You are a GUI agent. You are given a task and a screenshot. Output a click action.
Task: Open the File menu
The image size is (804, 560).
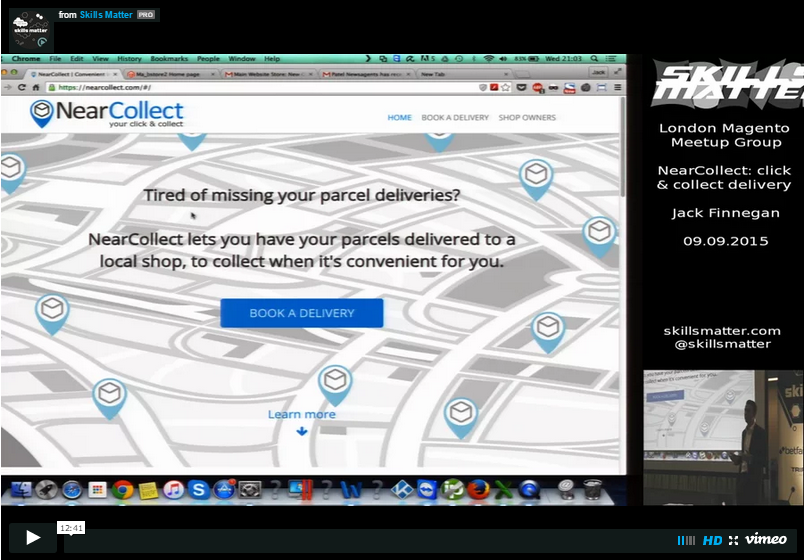55,58
